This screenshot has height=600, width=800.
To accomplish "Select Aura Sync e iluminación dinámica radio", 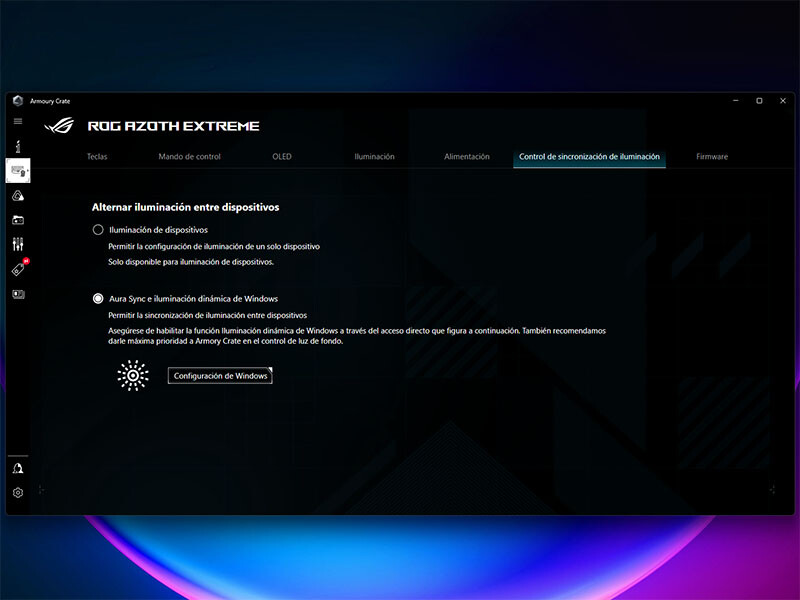I will point(98,298).
